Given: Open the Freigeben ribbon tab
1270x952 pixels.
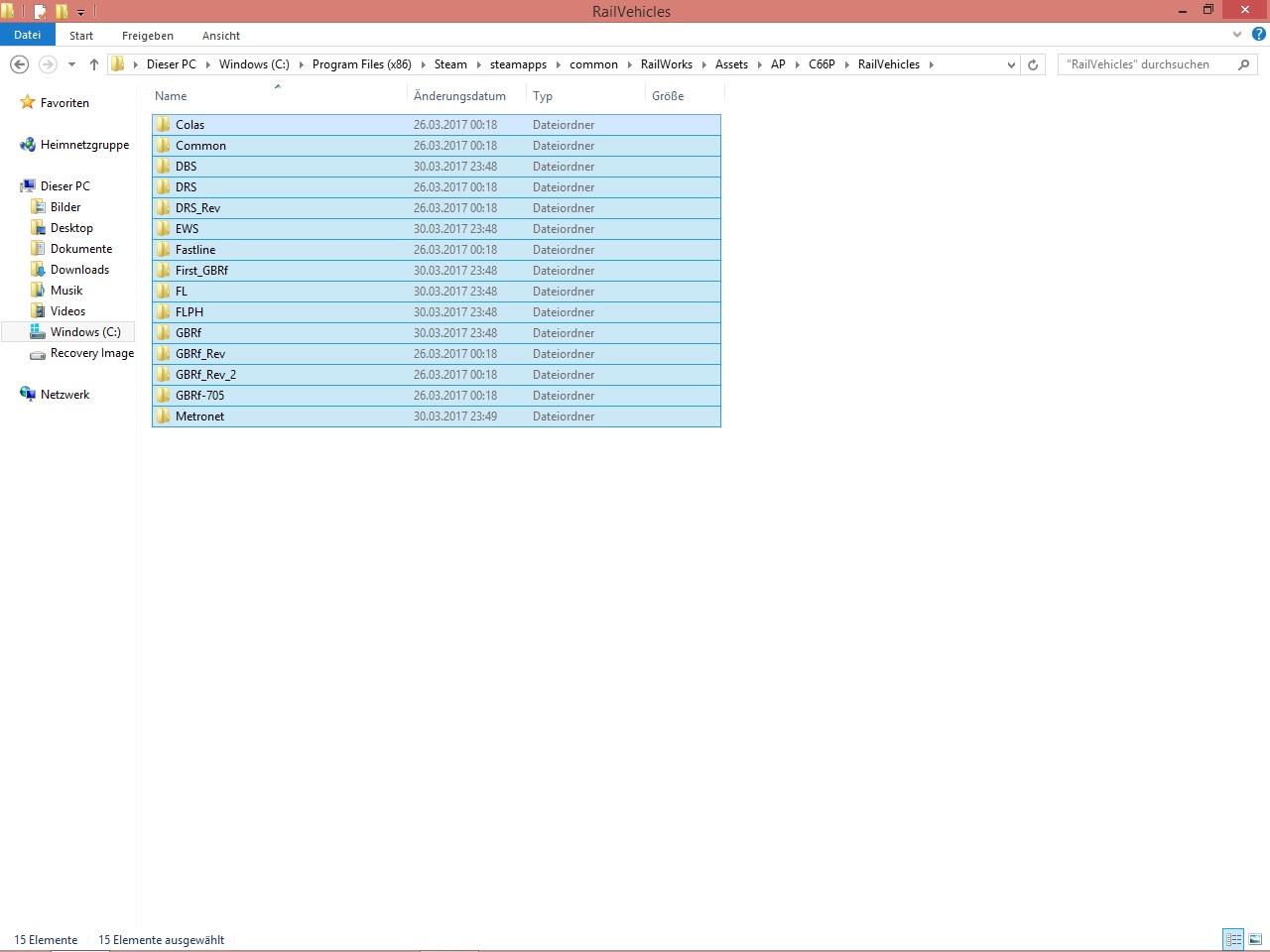Looking at the screenshot, I should 147,36.
